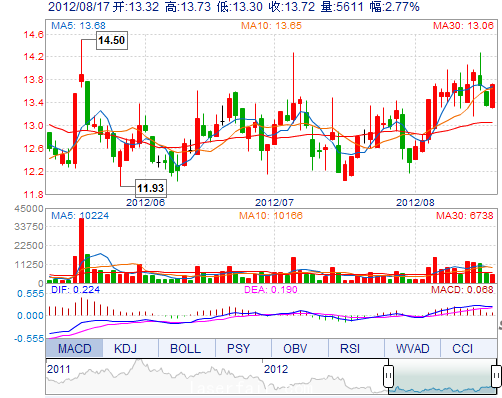Select the RSI indicator tab
This screenshot has width=502, height=398.
coord(350,348)
